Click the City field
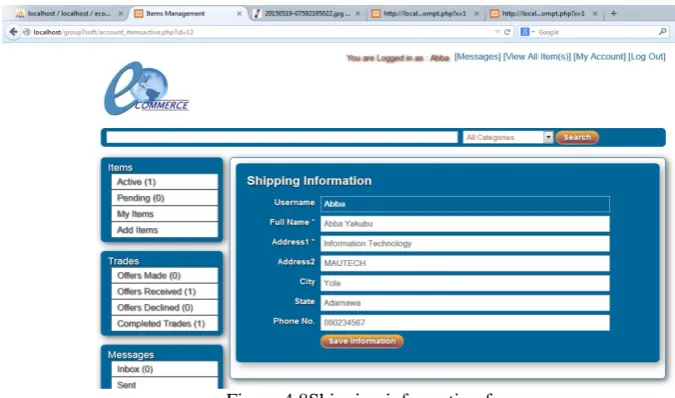Image resolution: width=675 pixels, height=398 pixels. [x=465, y=283]
